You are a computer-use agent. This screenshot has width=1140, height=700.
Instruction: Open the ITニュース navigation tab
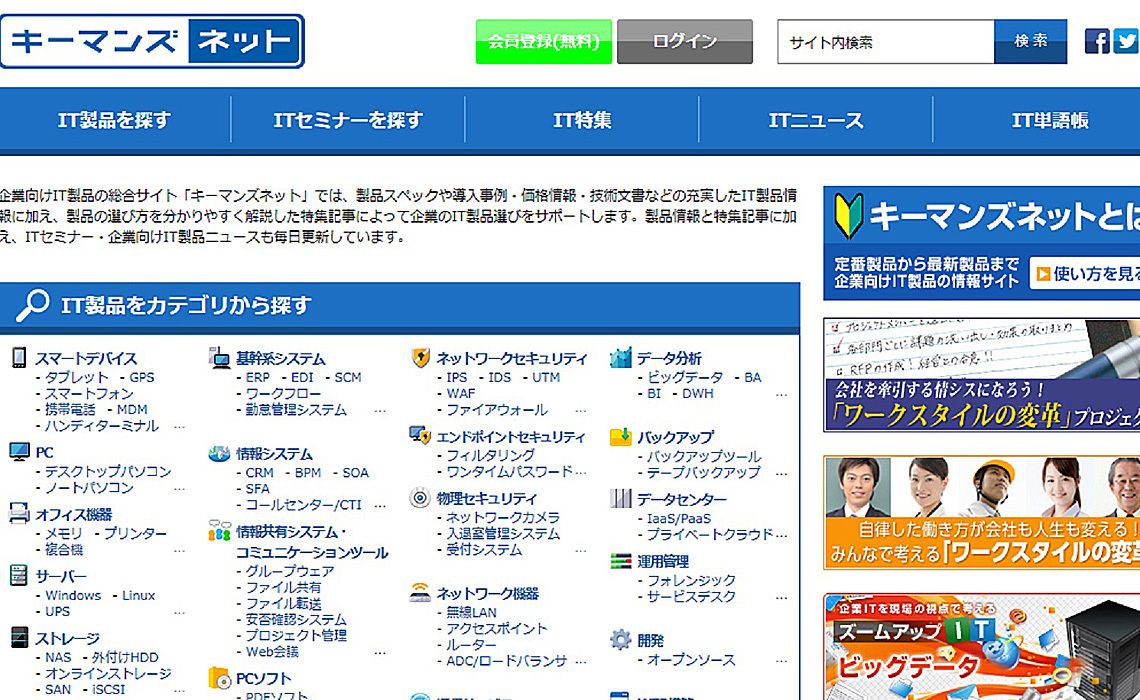point(815,120)
